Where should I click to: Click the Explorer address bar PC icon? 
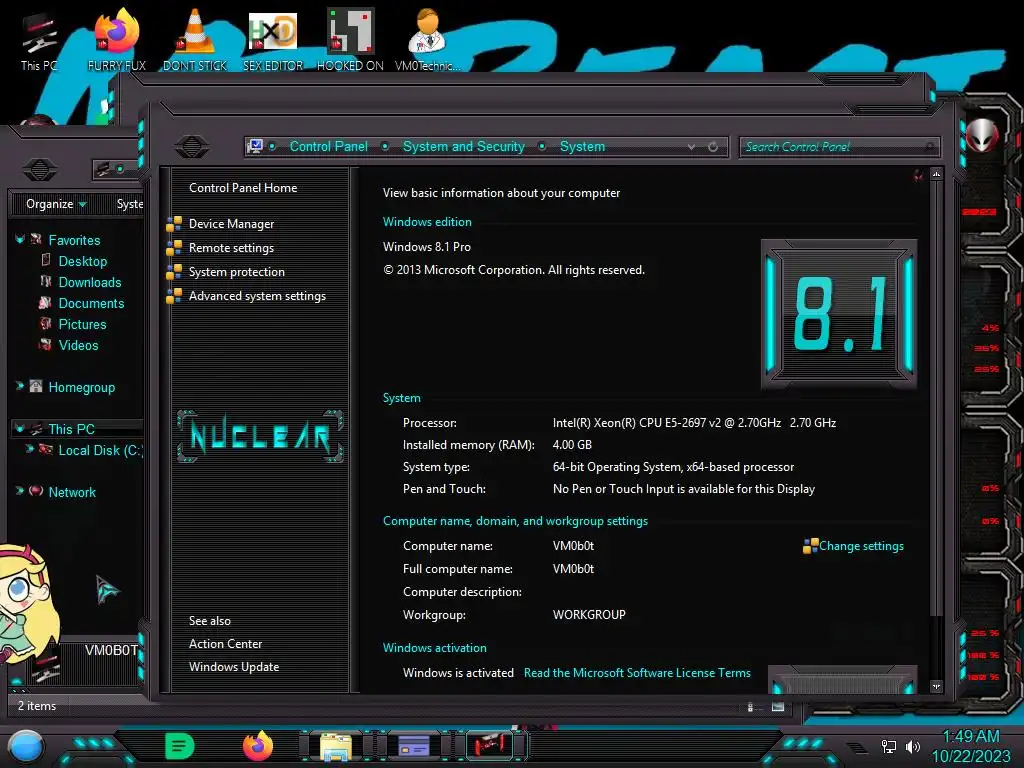tap(103, 170)
